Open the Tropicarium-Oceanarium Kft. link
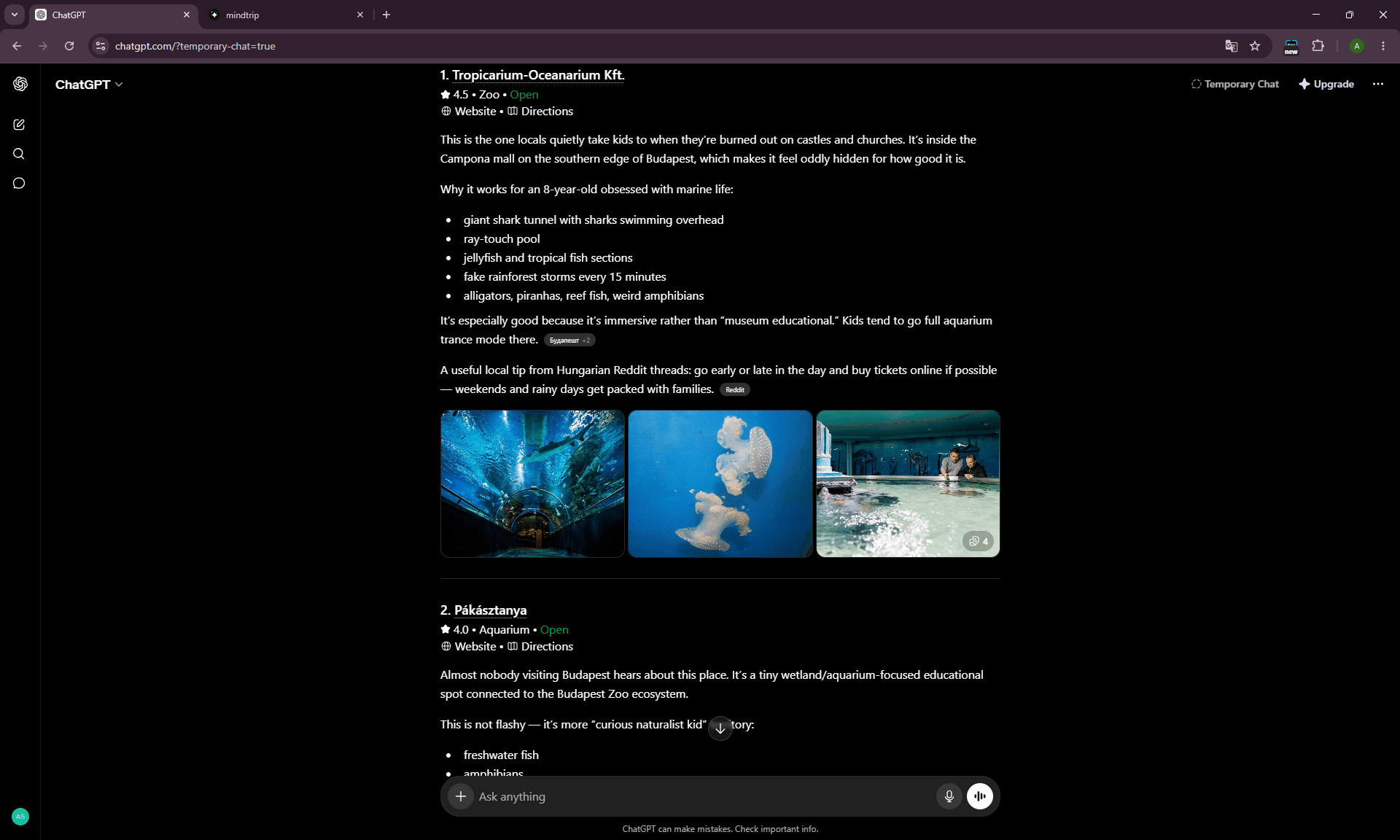 coord(538,75)
